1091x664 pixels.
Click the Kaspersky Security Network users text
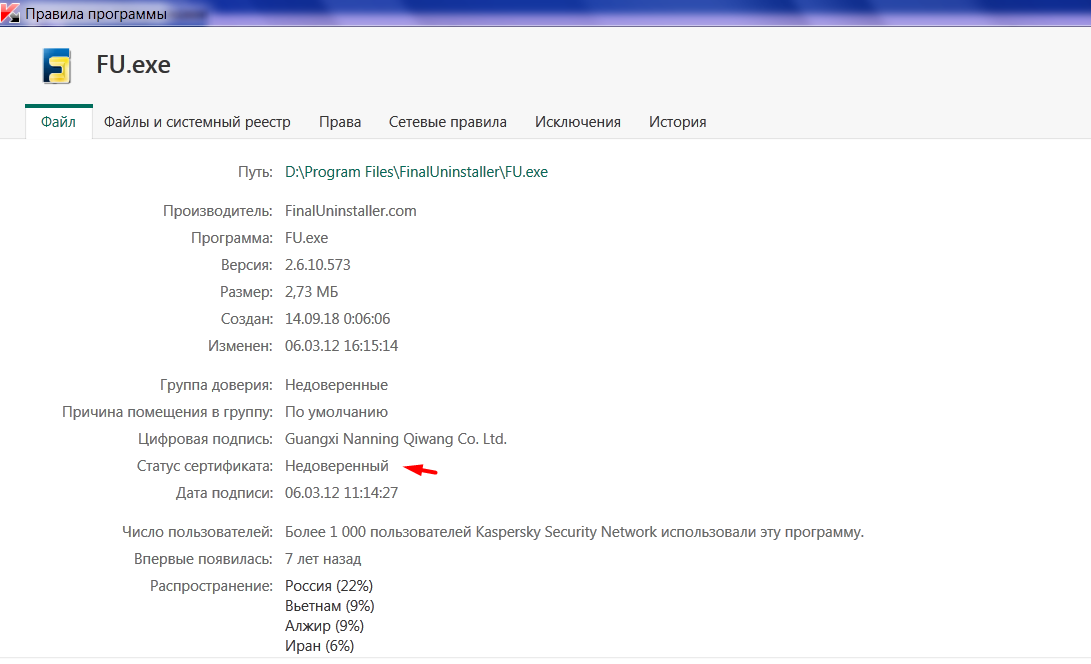(x=574, y=532)
